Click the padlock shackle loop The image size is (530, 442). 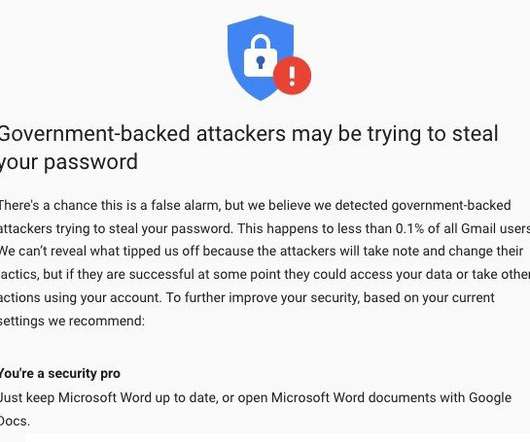coord(260,42)
